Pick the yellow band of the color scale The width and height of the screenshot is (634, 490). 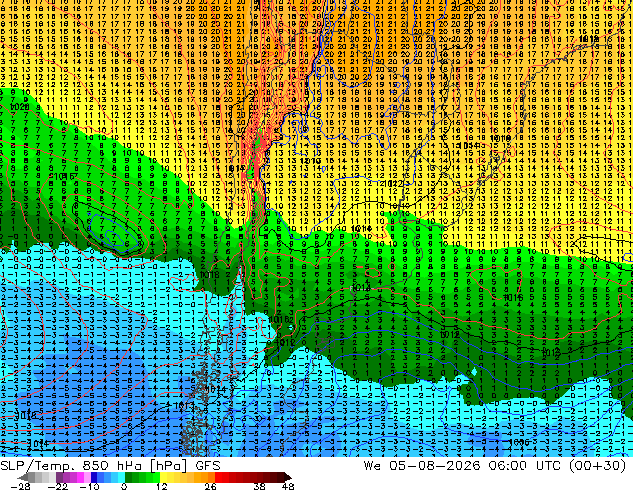point(170,477)
